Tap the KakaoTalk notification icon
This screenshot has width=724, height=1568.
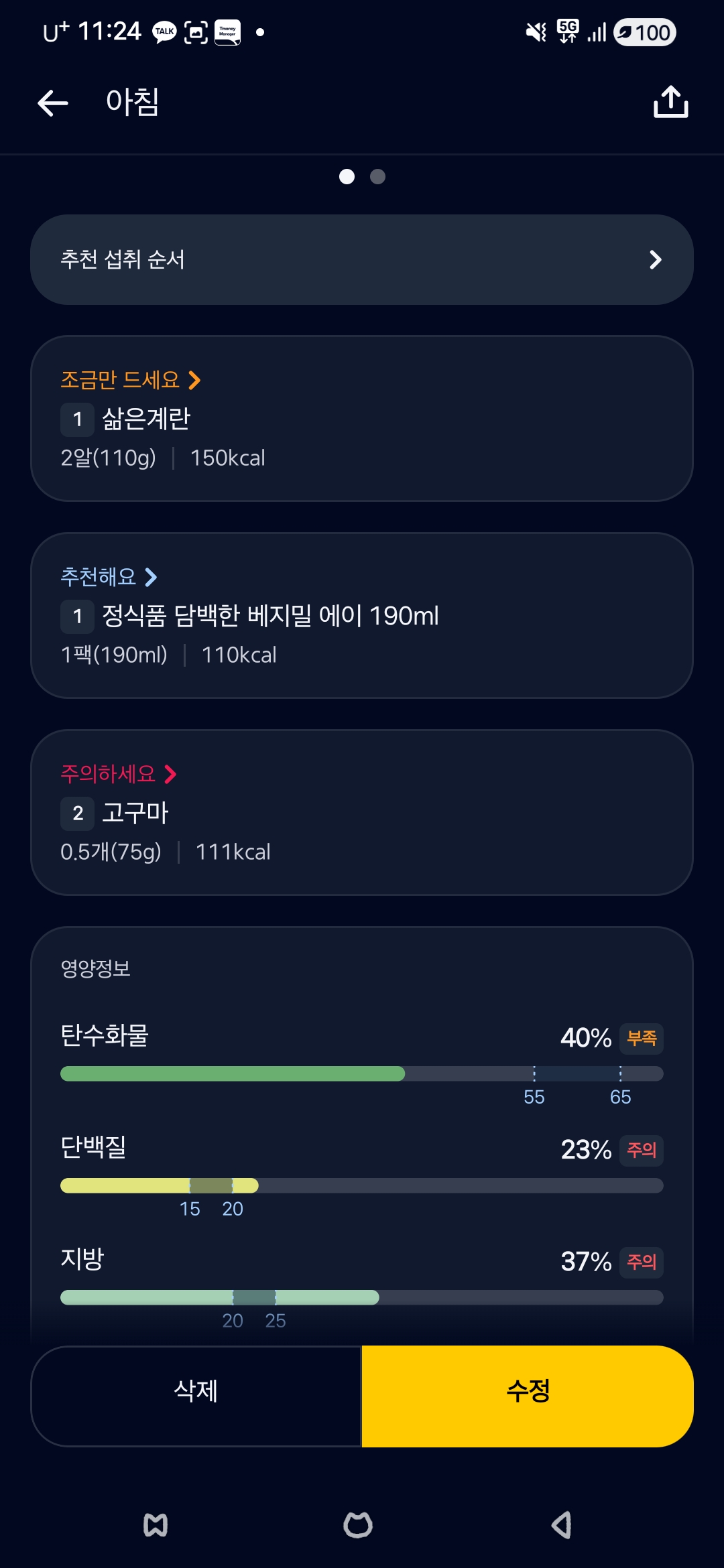point(164,32)
